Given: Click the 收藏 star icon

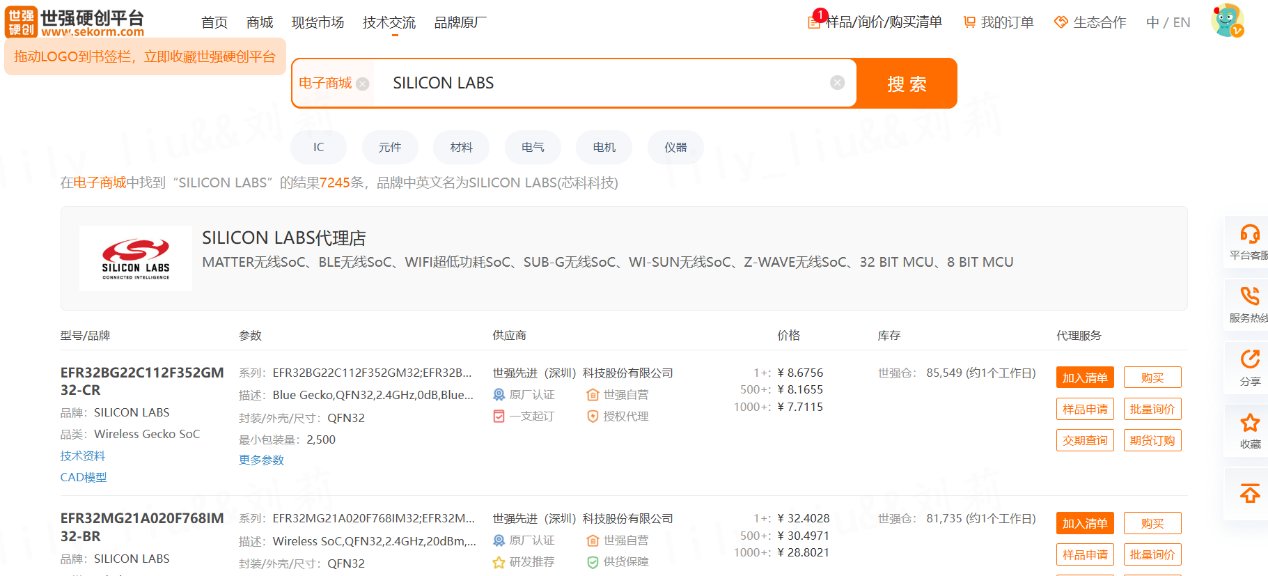Looking at the screenshot, I should pyautogui.click(x=1249, y=422).
